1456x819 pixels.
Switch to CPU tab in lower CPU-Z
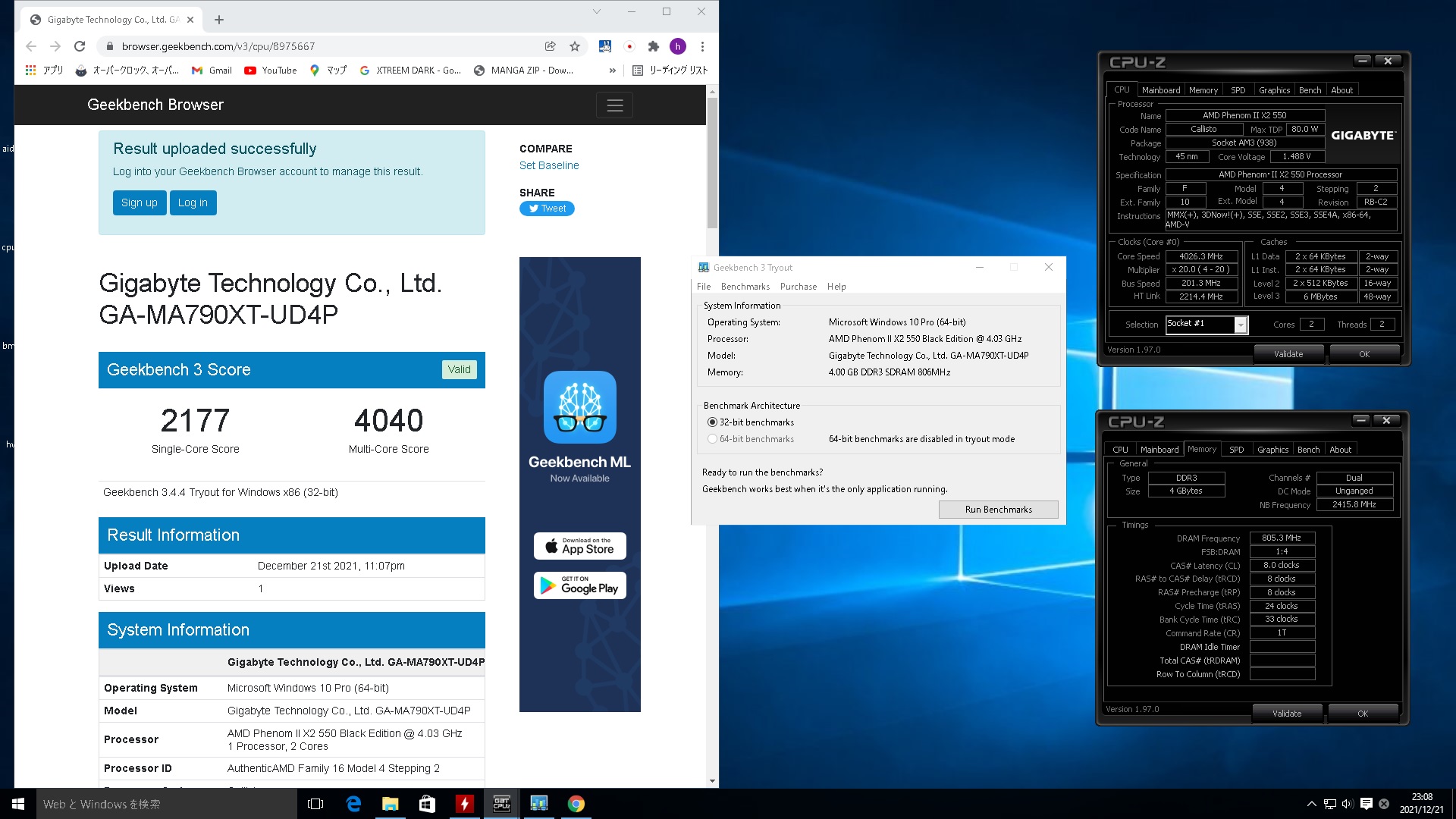coord(1120,450)
